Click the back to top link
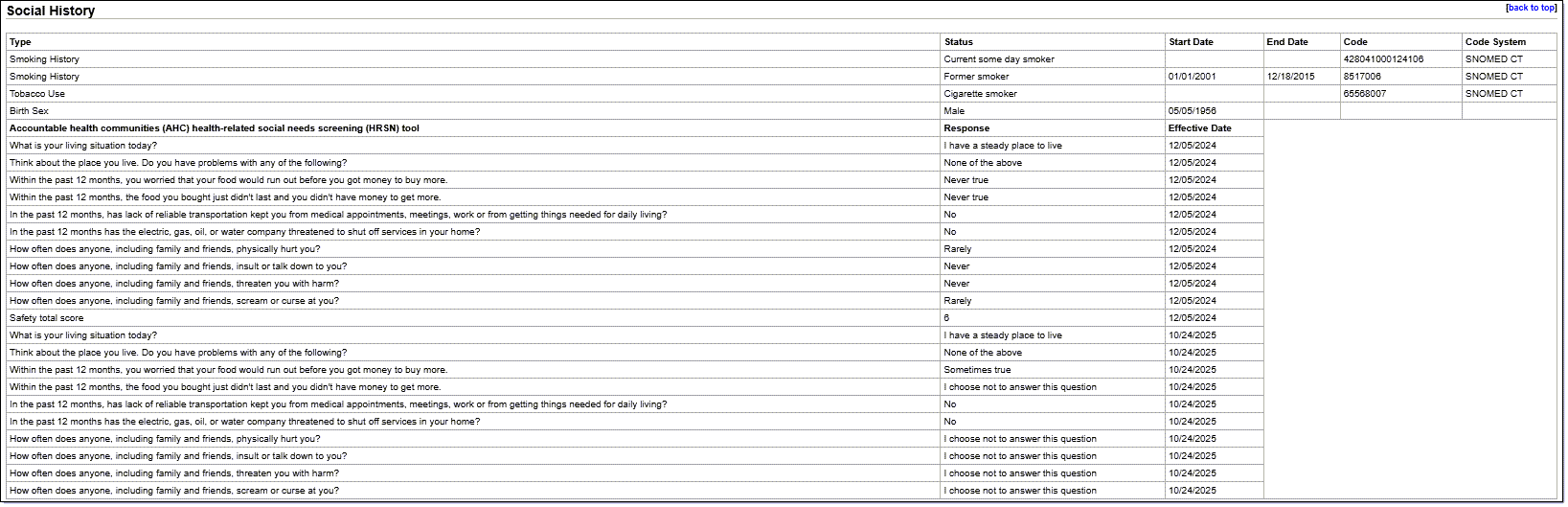The image size is (1568, 507). click(x=1532, y=8)
